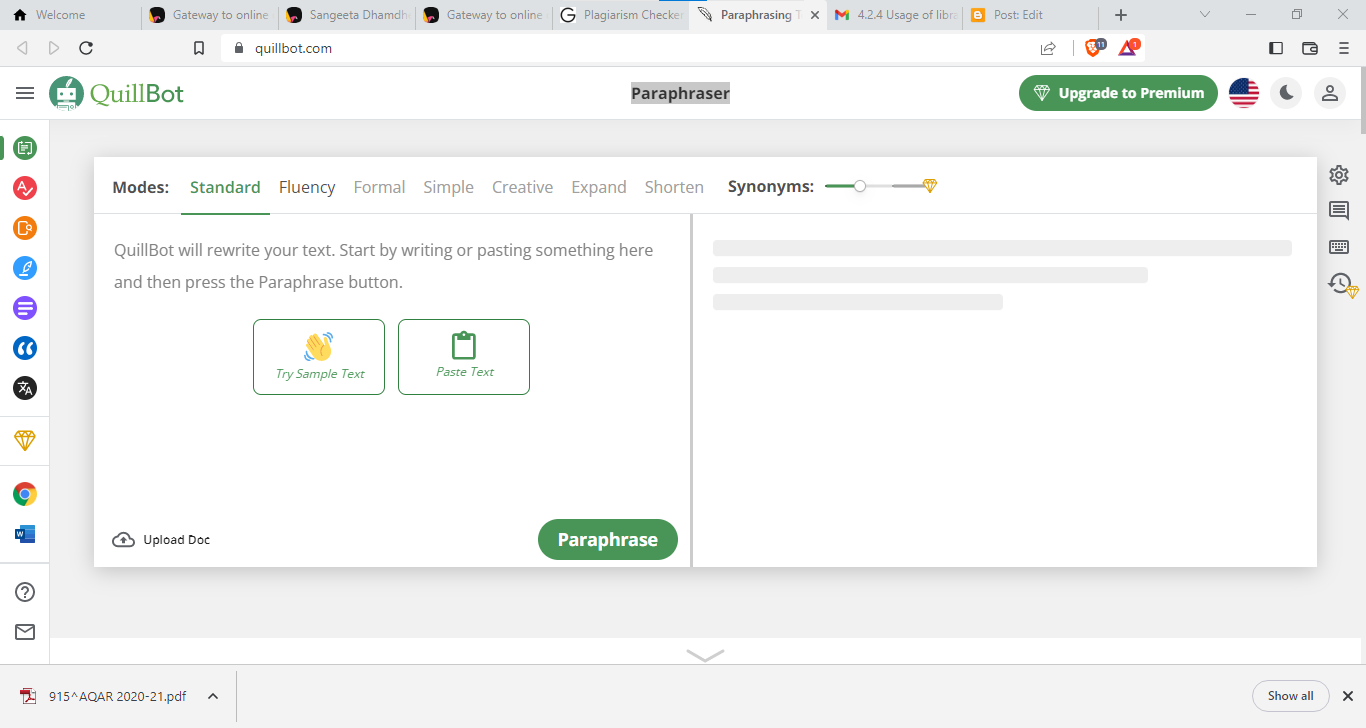Show the browser sidebar panel icon
The image size is (1366, 728).
pos(1276,48)
